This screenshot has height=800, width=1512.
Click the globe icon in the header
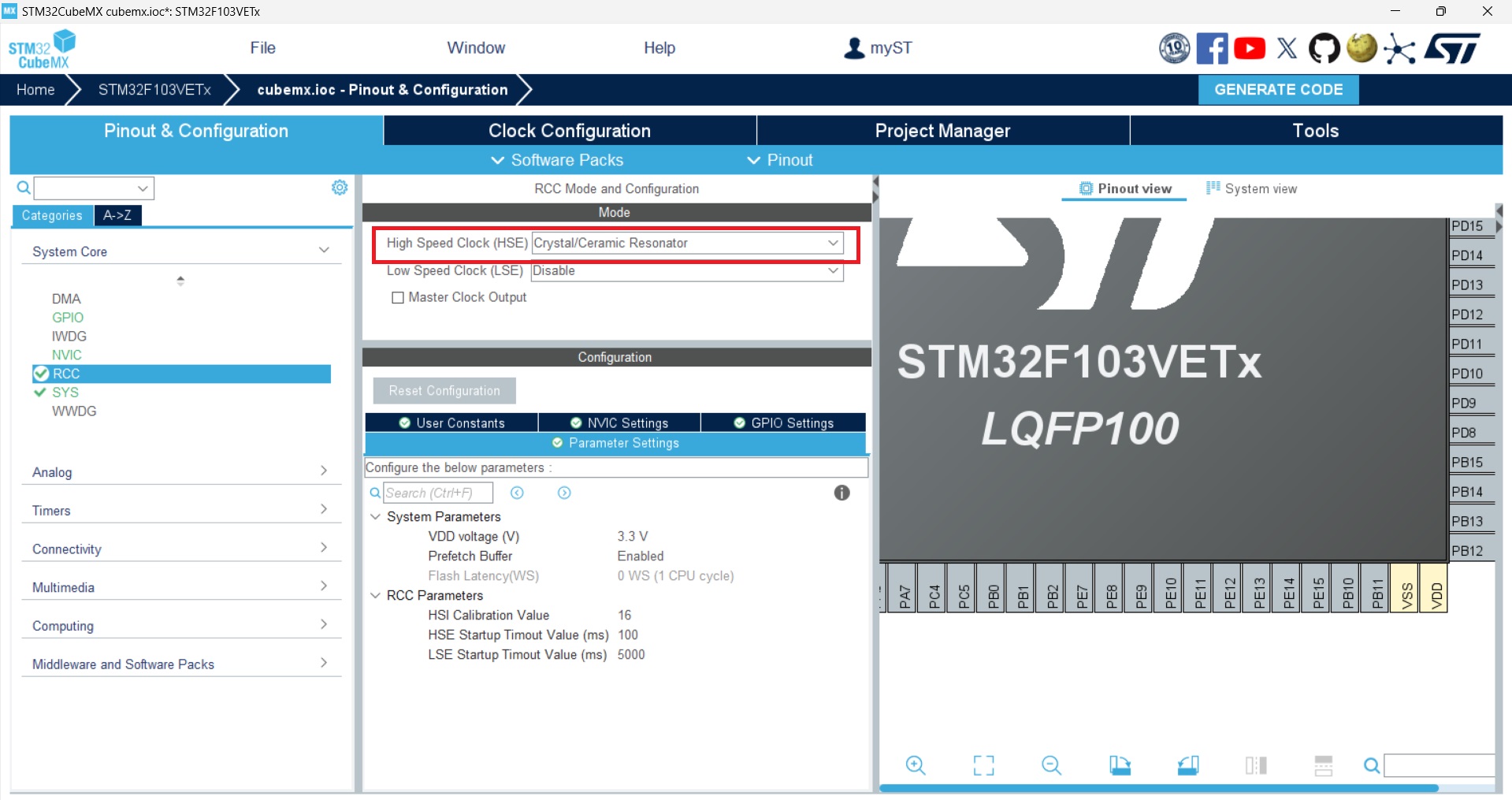pos(1362,48)
